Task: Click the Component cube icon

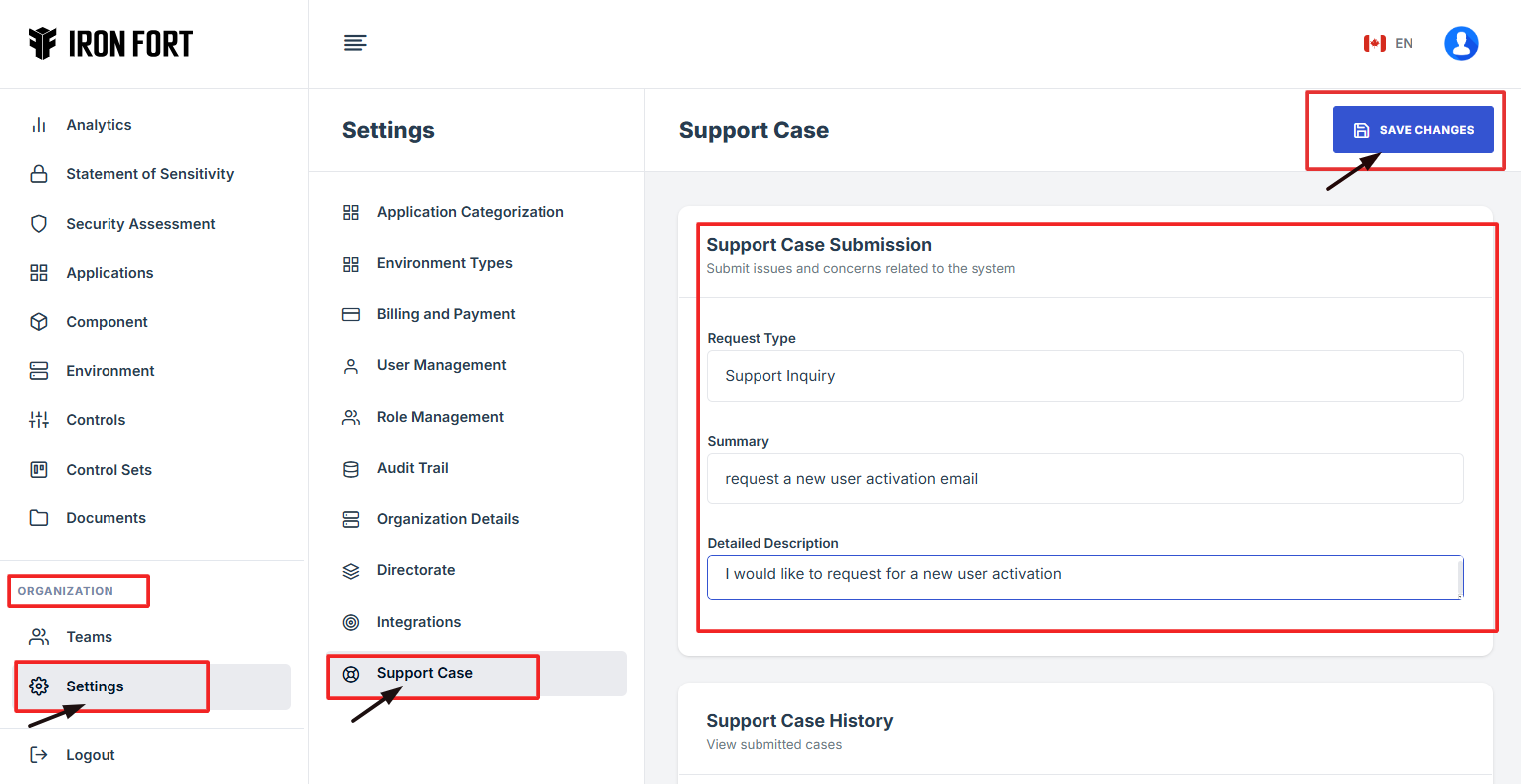Action: [x=39, y=322]
